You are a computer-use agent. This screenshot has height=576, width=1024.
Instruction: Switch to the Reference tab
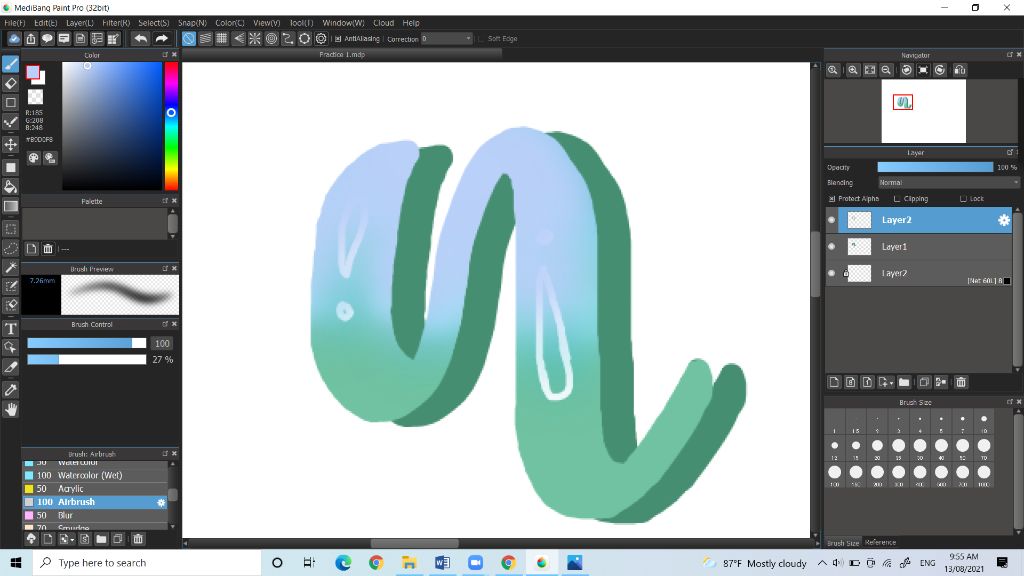pyautogui.click(x=880, y=542)
